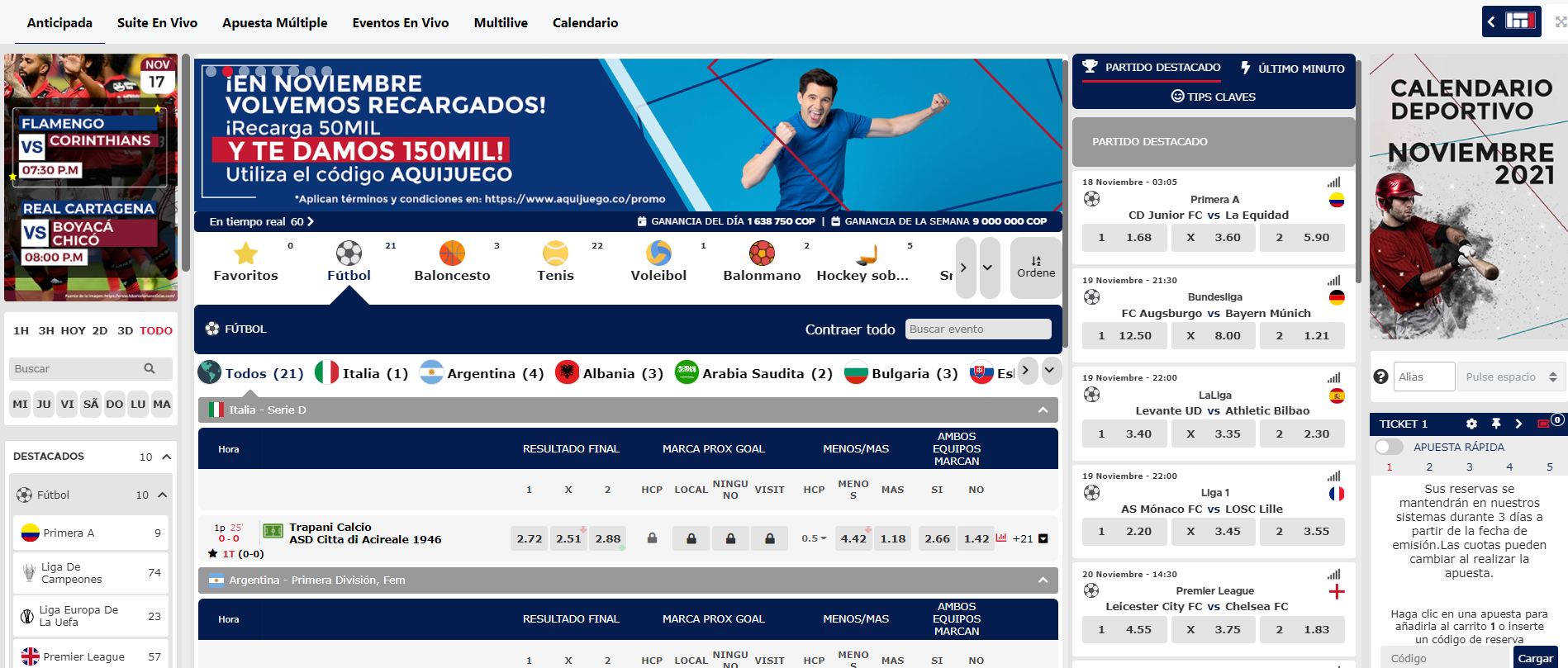The width and height of the screenshot is (1568, 668).
Task: Open the Premier League sidebar item
Action: (x=91, y=656)
